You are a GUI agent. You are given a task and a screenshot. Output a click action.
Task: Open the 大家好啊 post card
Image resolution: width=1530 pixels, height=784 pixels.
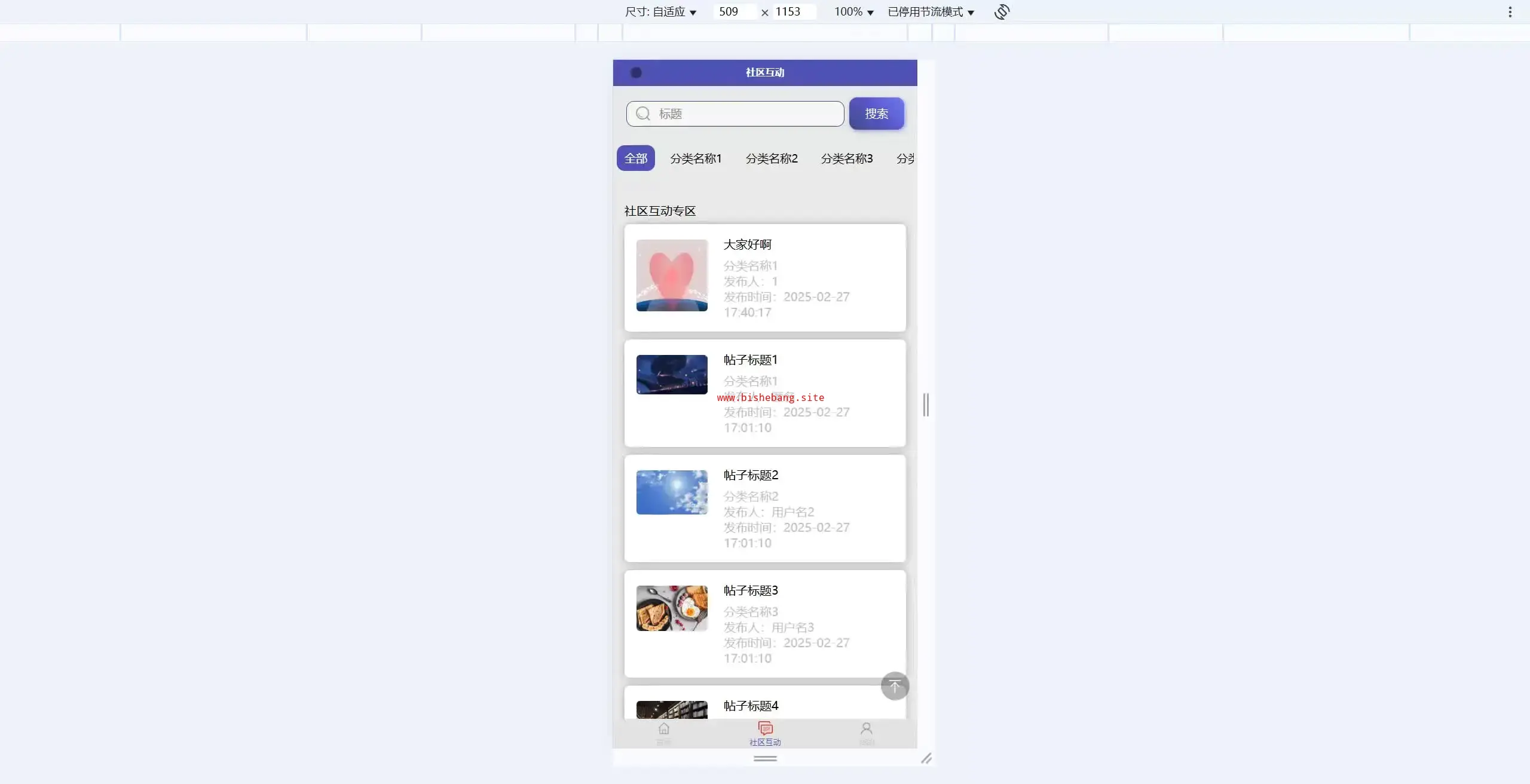tap(765, 278)
